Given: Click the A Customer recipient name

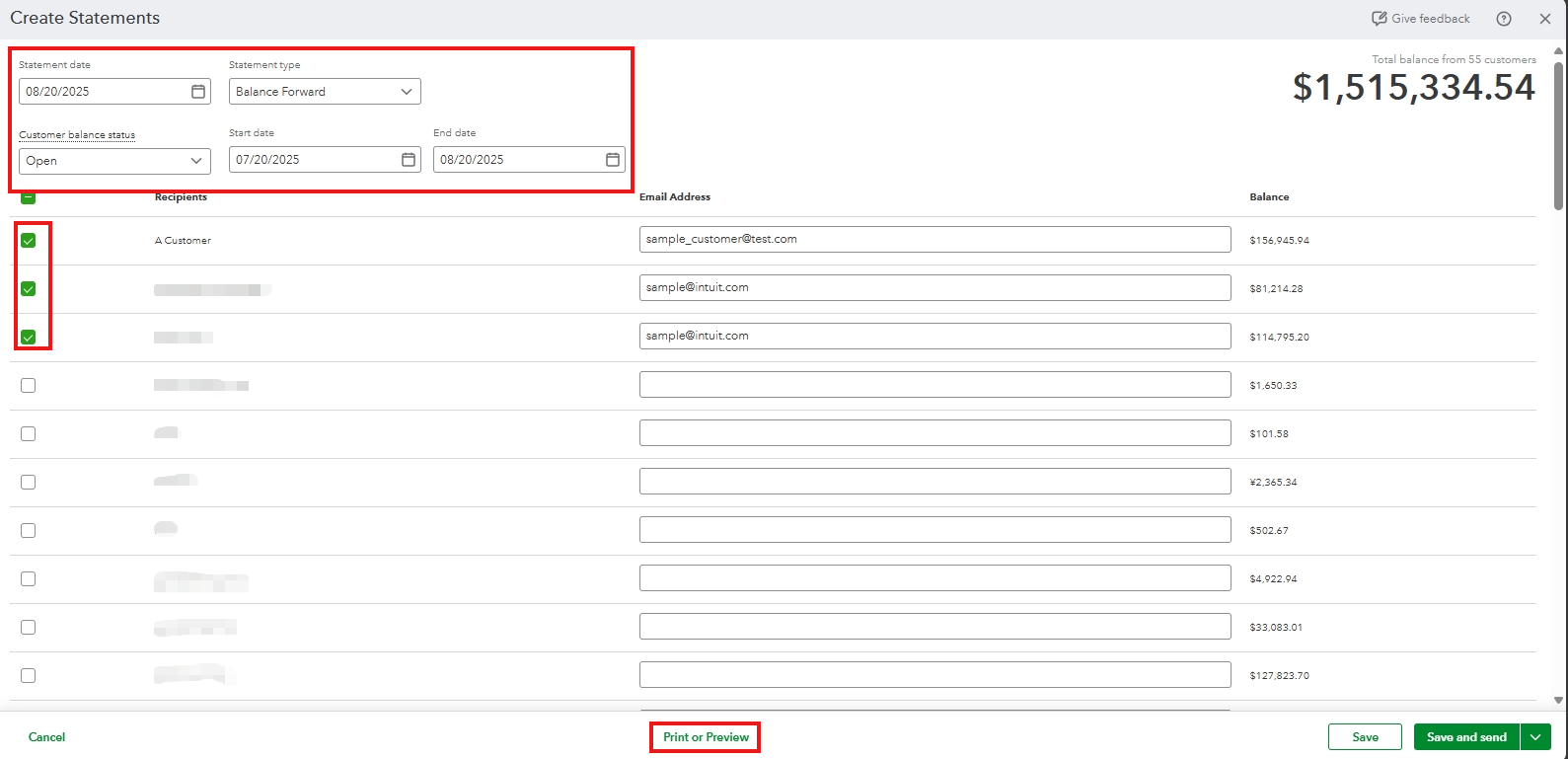Looking at the screenshot, I should point(183,241).
